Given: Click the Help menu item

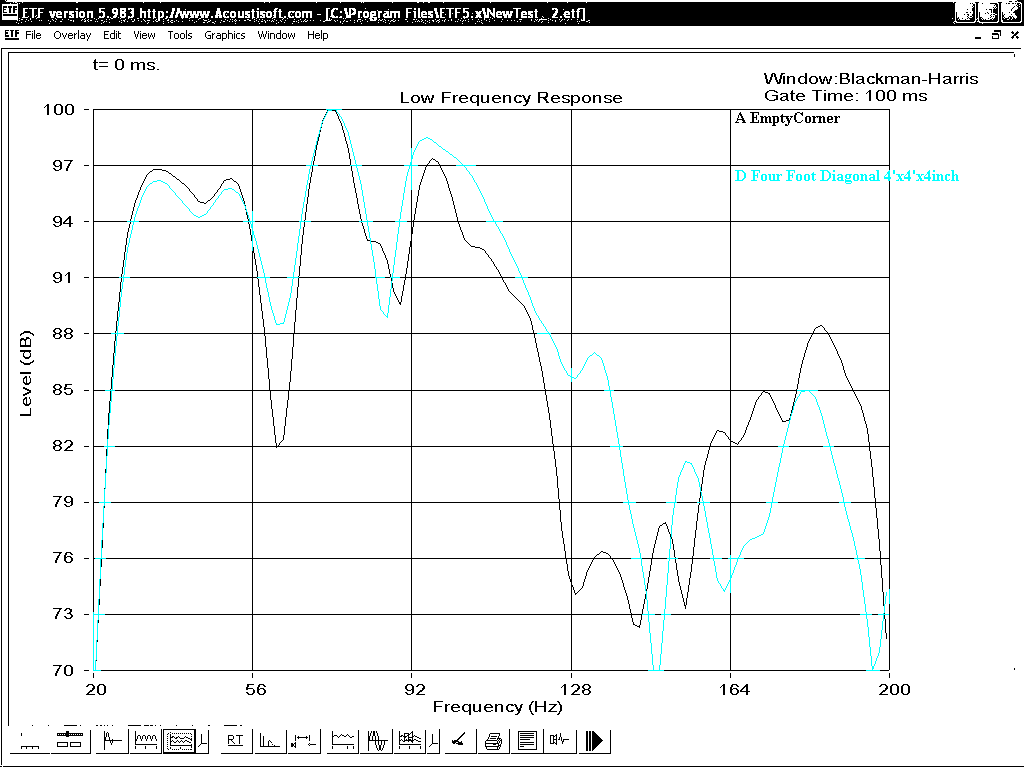Looking at the screenshot, I should [317, 35].
